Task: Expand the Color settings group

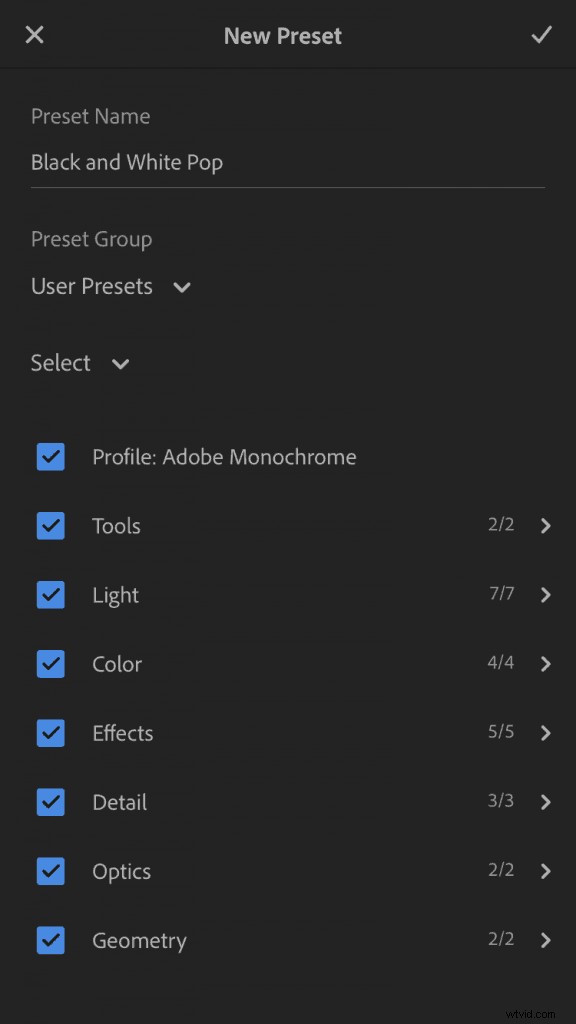Action: pyautogui.click(x=545, y=663)
